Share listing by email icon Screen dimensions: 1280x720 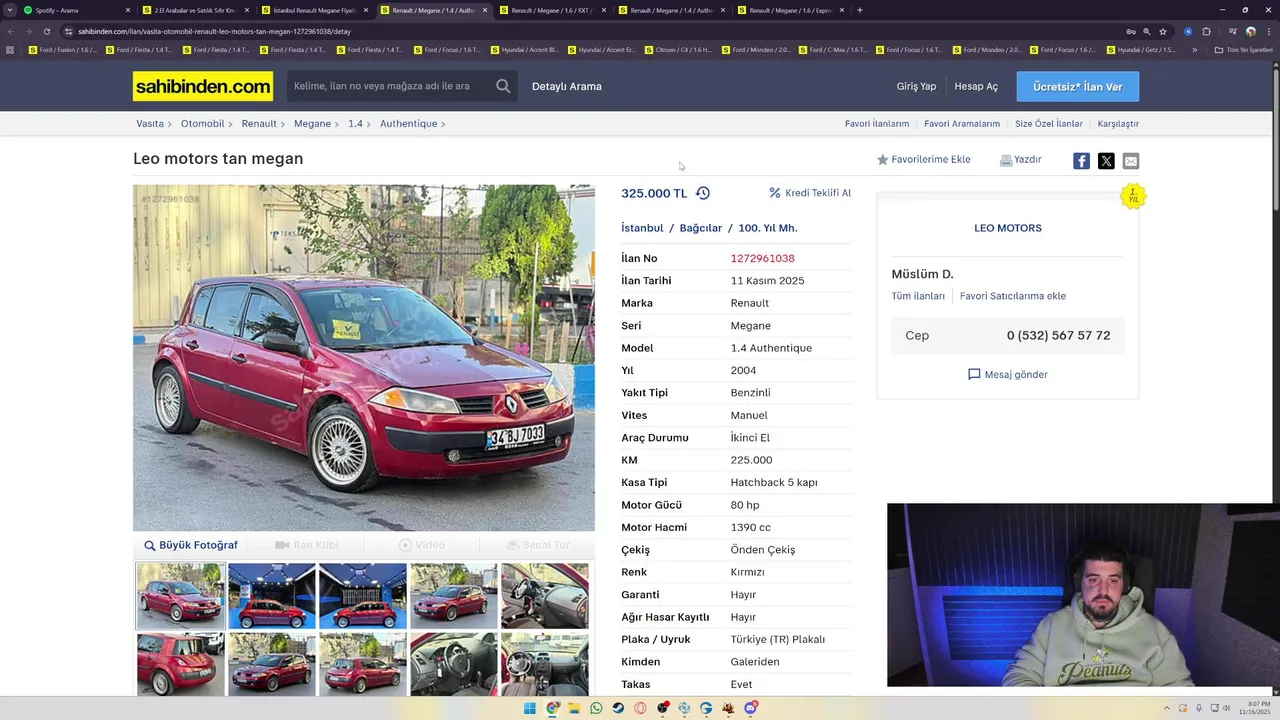(x=1131, y=161)
